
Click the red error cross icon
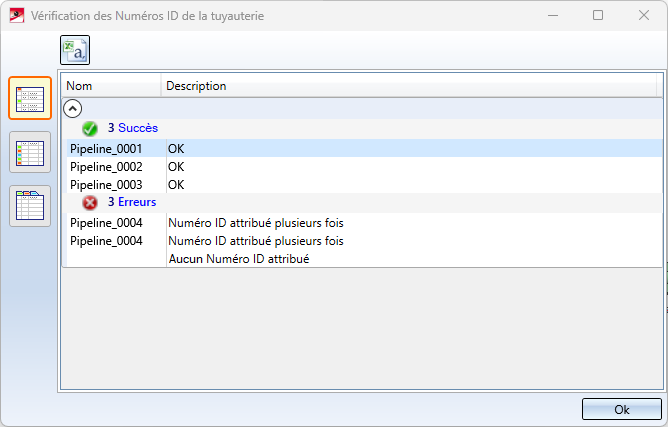pos(90,202)
